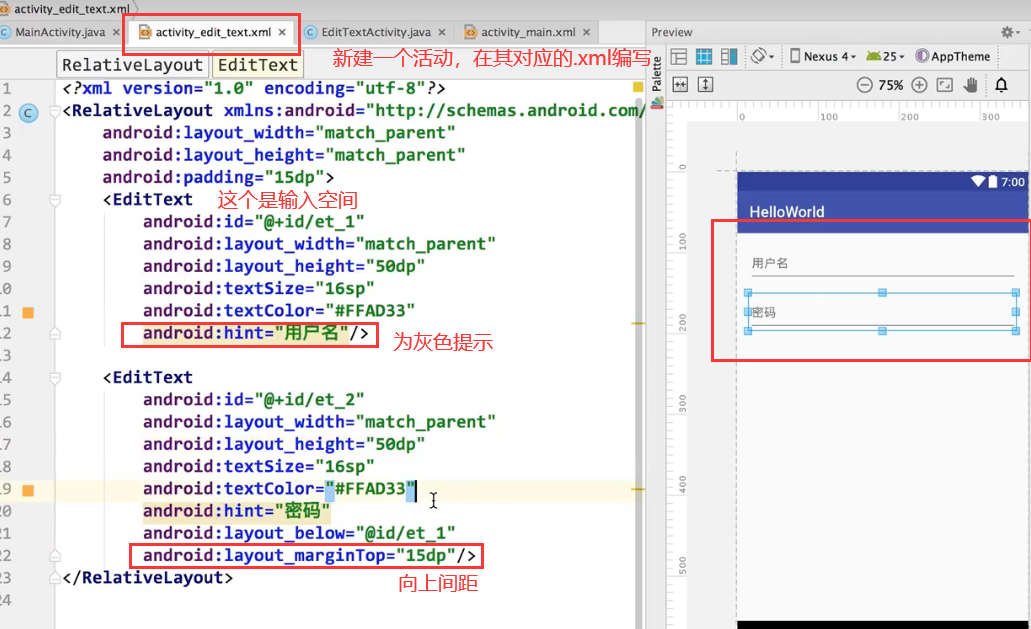Switch to the EditTextActivity.java tab
The image size is (1031, 629).
tap(375, 31)
